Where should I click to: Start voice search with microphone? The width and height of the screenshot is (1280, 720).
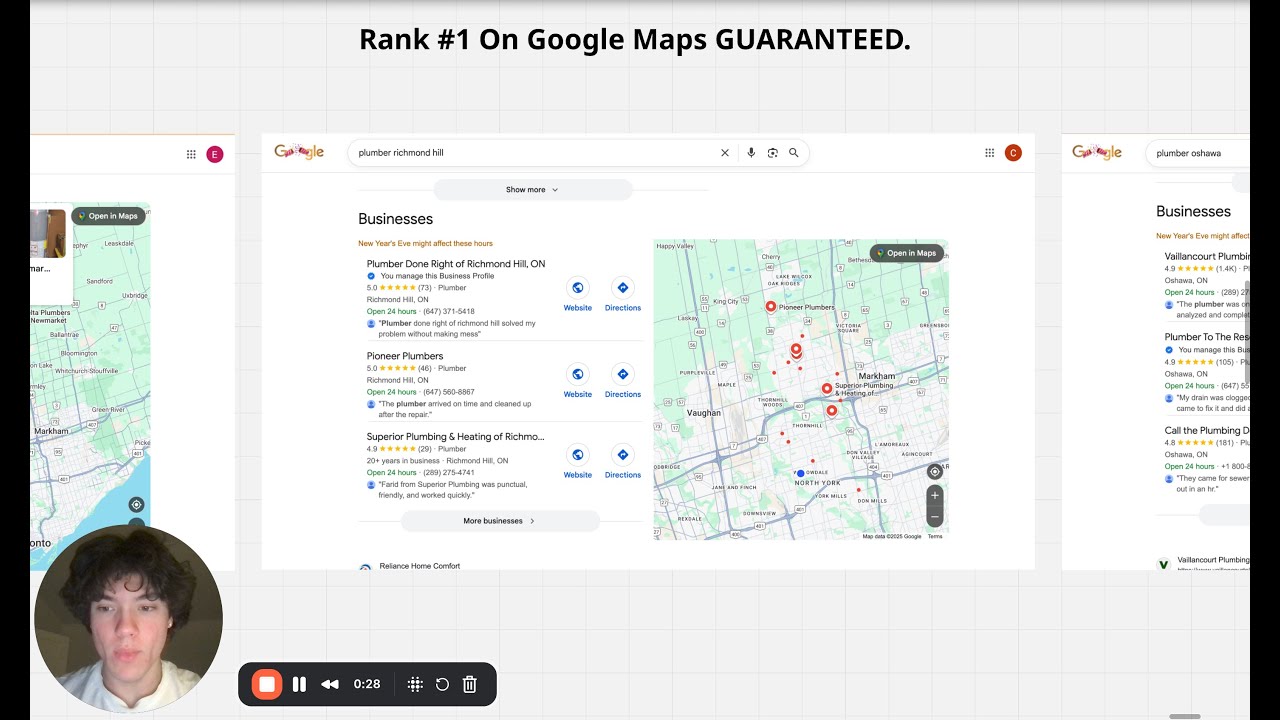pos(751,153)
